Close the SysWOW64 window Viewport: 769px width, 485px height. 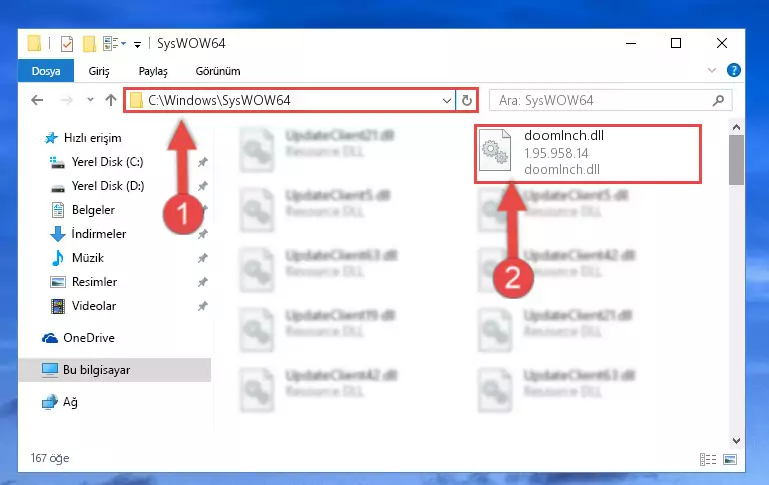[722, 43]
